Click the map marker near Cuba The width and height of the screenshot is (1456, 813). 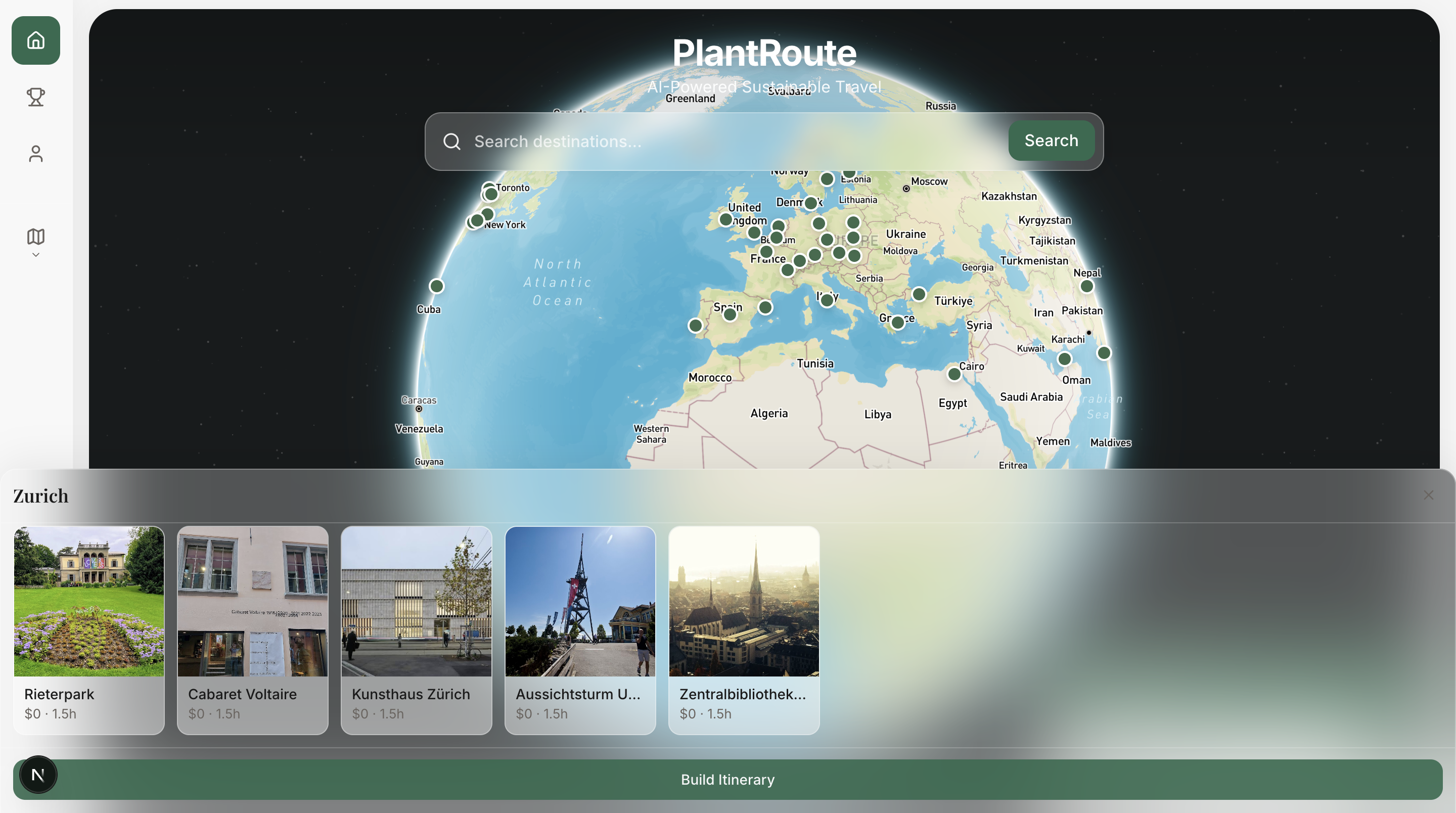click(x=436, y=286)
